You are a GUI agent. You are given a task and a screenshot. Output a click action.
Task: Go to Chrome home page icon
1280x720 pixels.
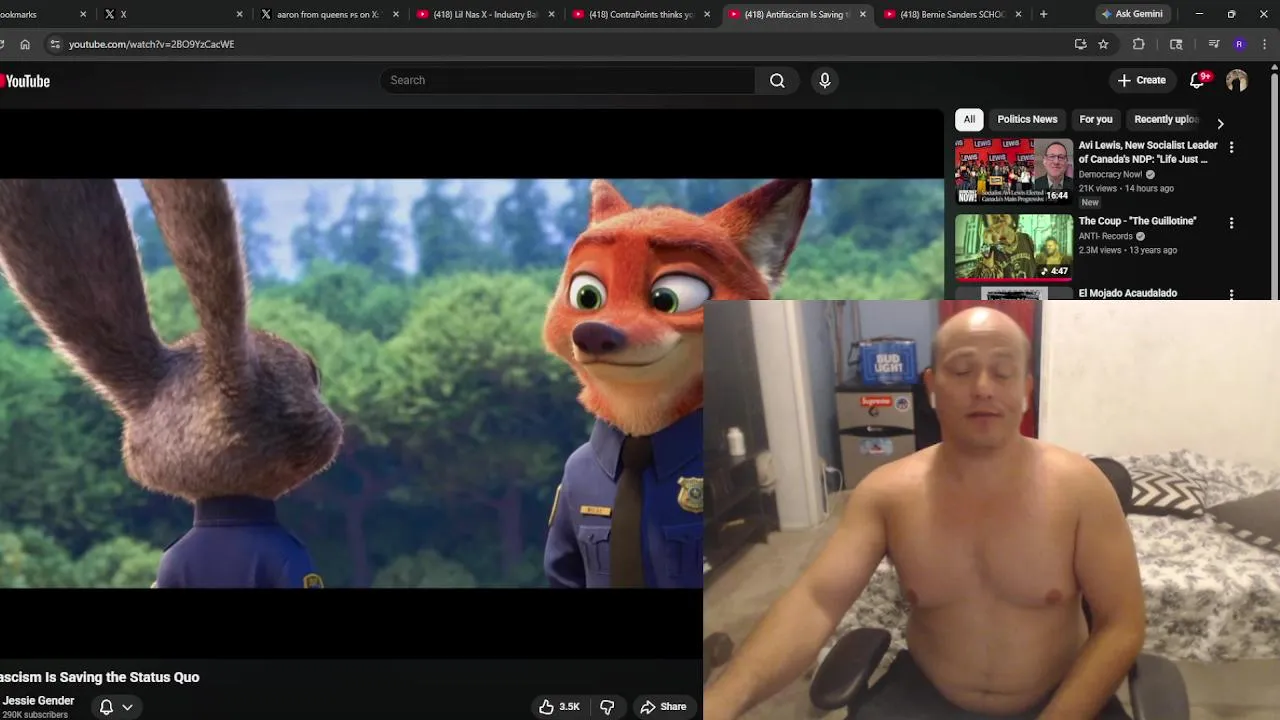tap(25, 44)
